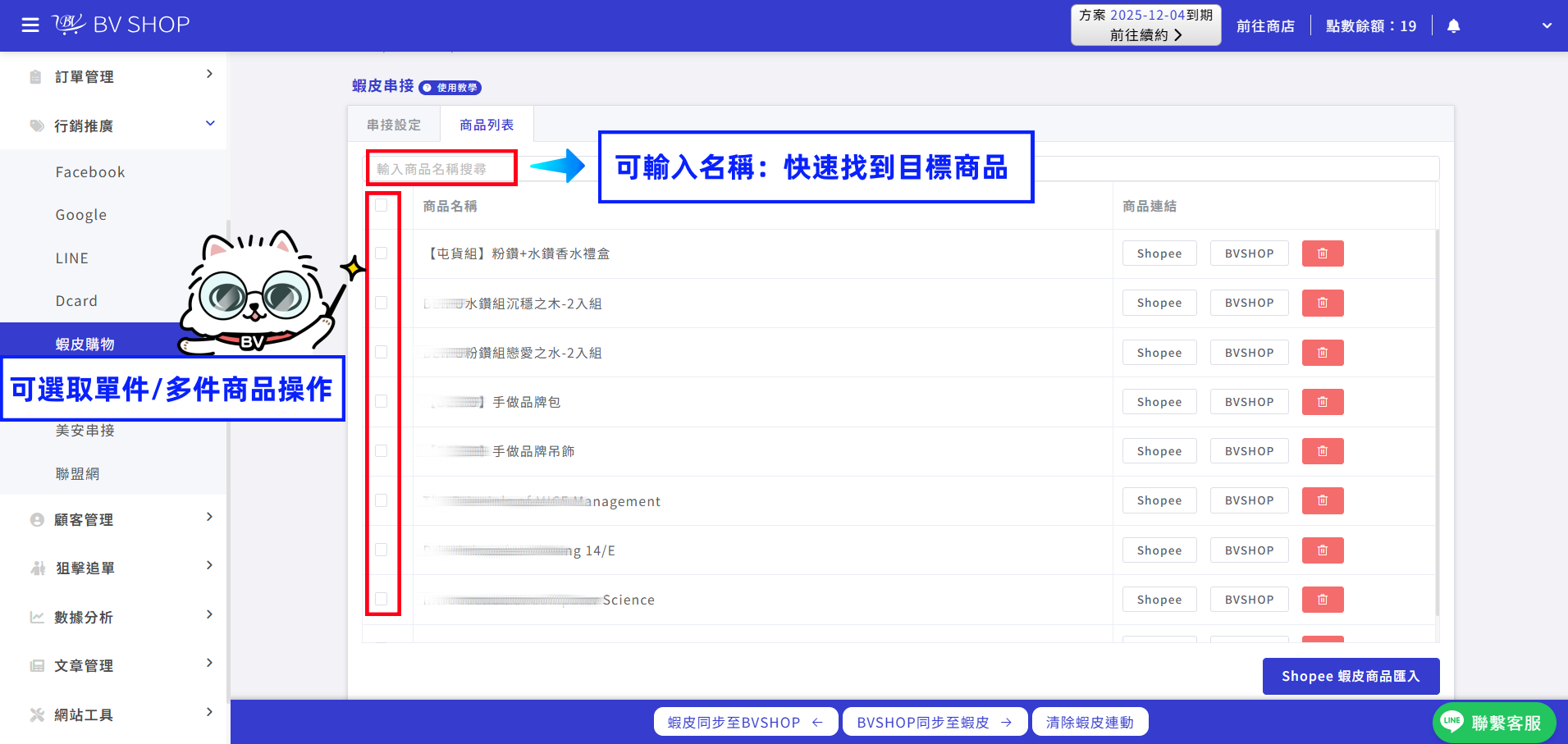Check the 水鑽組沉穩之木-2入組 checkbox
Screen dimensions: 1568x744
click(382, 303)
